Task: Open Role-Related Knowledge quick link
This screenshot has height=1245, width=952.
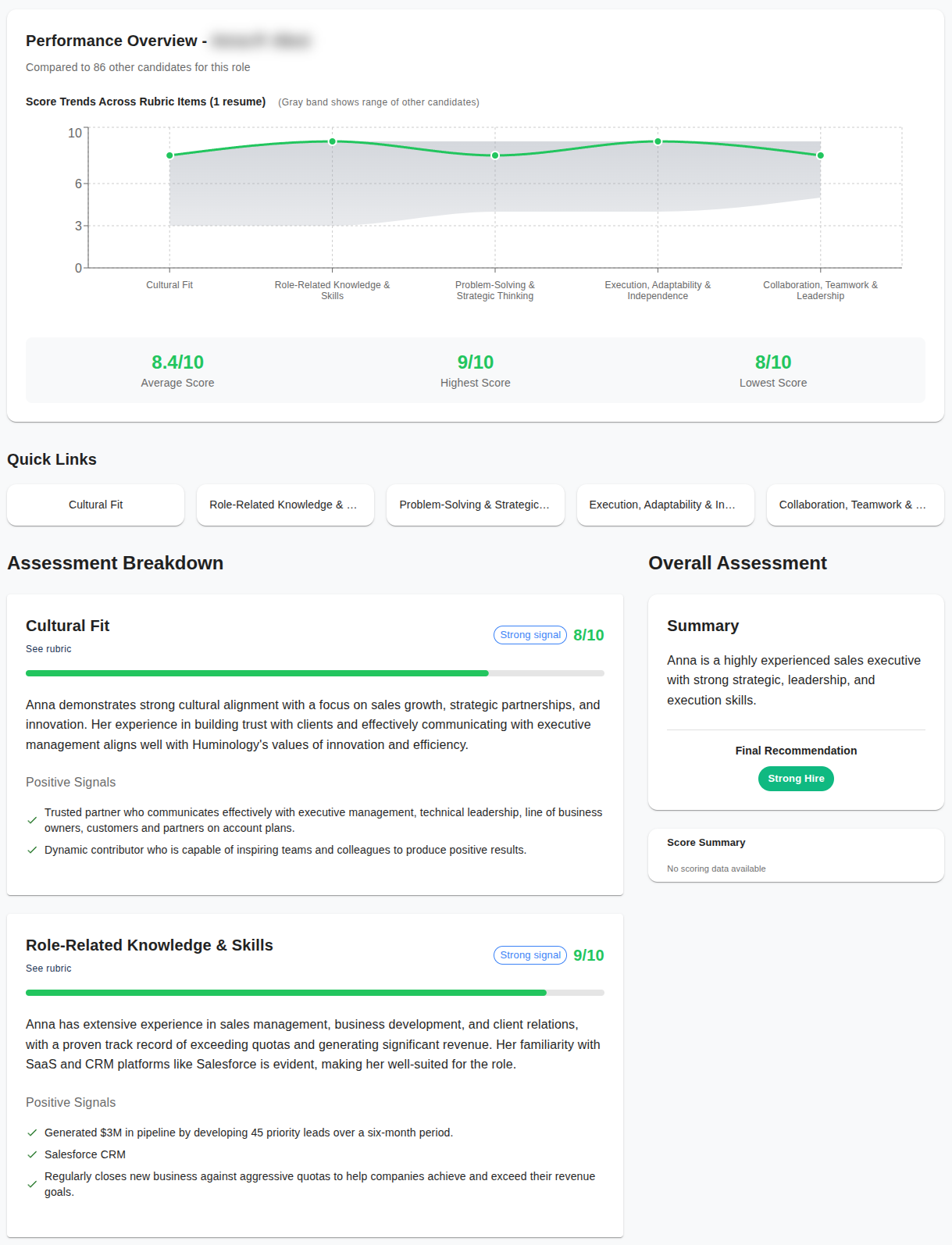Action: coord(285,505)
